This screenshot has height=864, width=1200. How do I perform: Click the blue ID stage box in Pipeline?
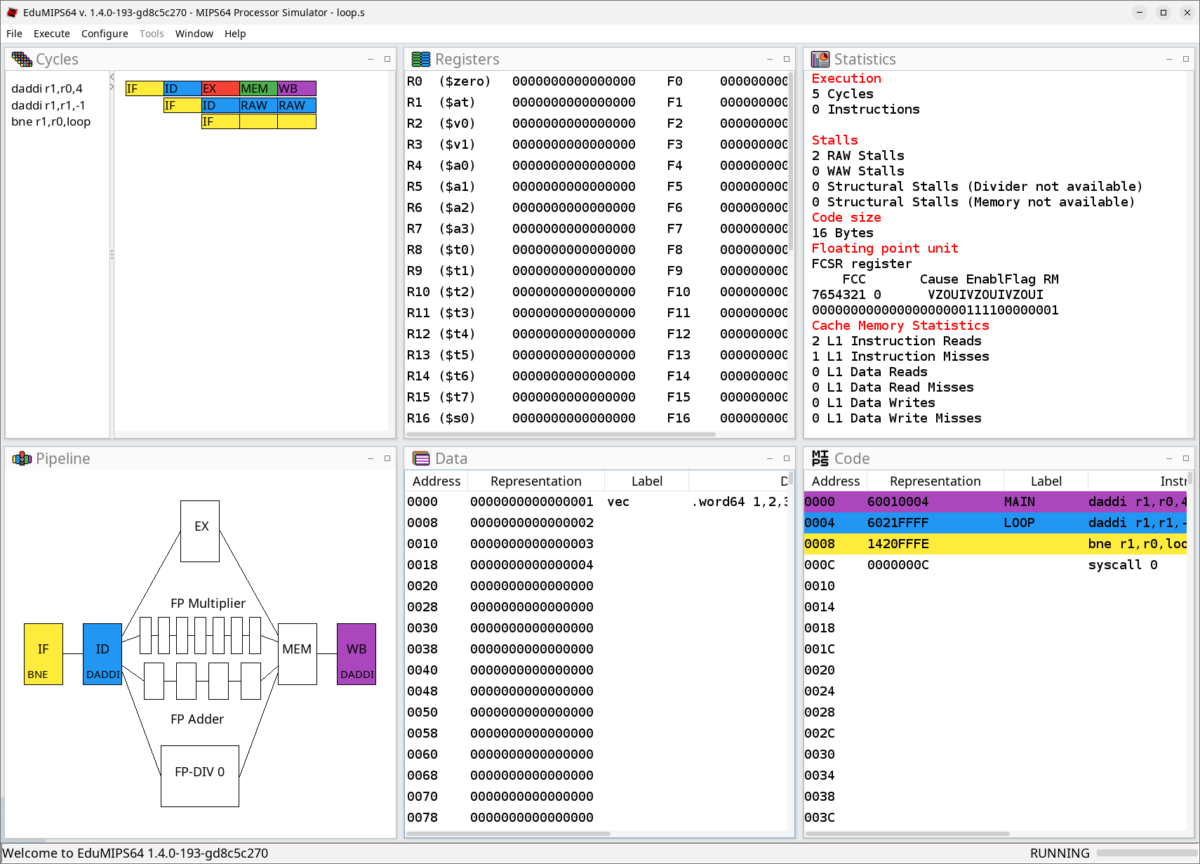pos(103,654)
